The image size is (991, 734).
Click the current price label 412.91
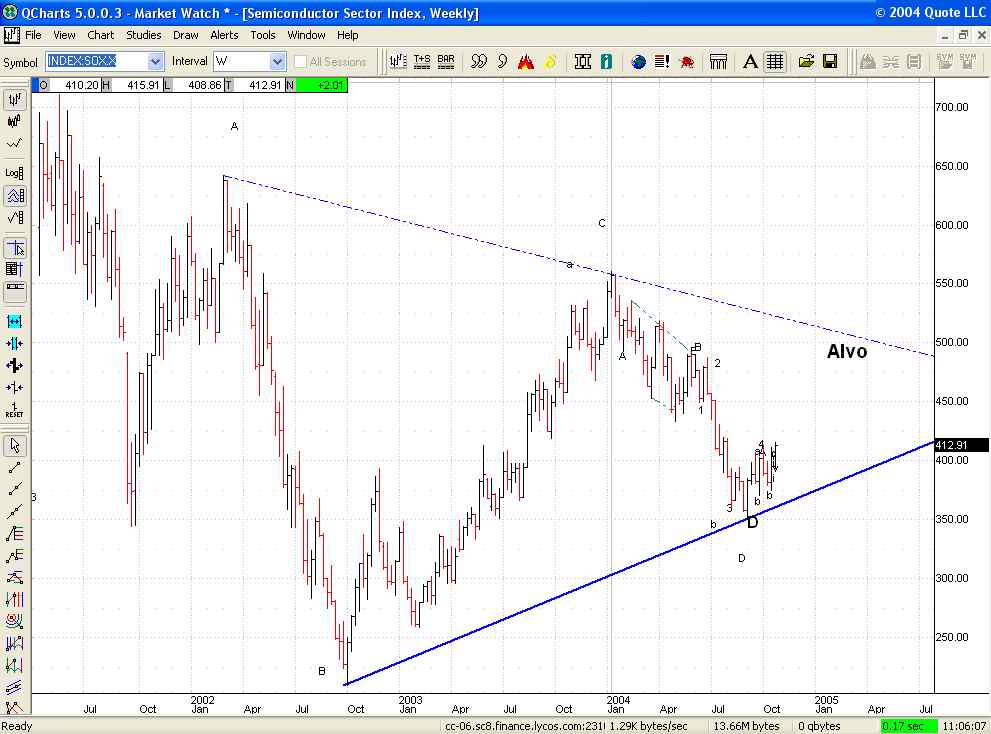[961, 445]
